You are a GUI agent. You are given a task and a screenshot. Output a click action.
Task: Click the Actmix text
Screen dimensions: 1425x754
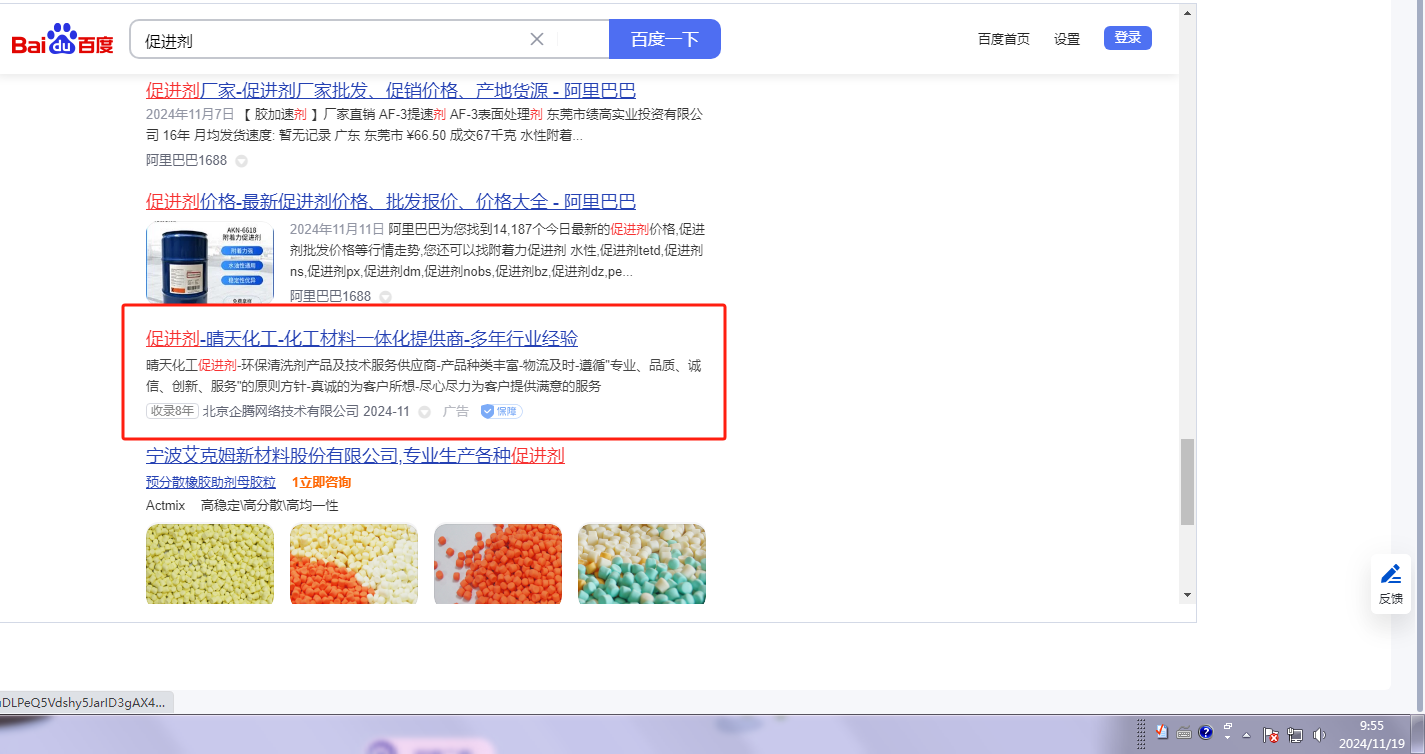pyautogui.click(x=166, y=505)
